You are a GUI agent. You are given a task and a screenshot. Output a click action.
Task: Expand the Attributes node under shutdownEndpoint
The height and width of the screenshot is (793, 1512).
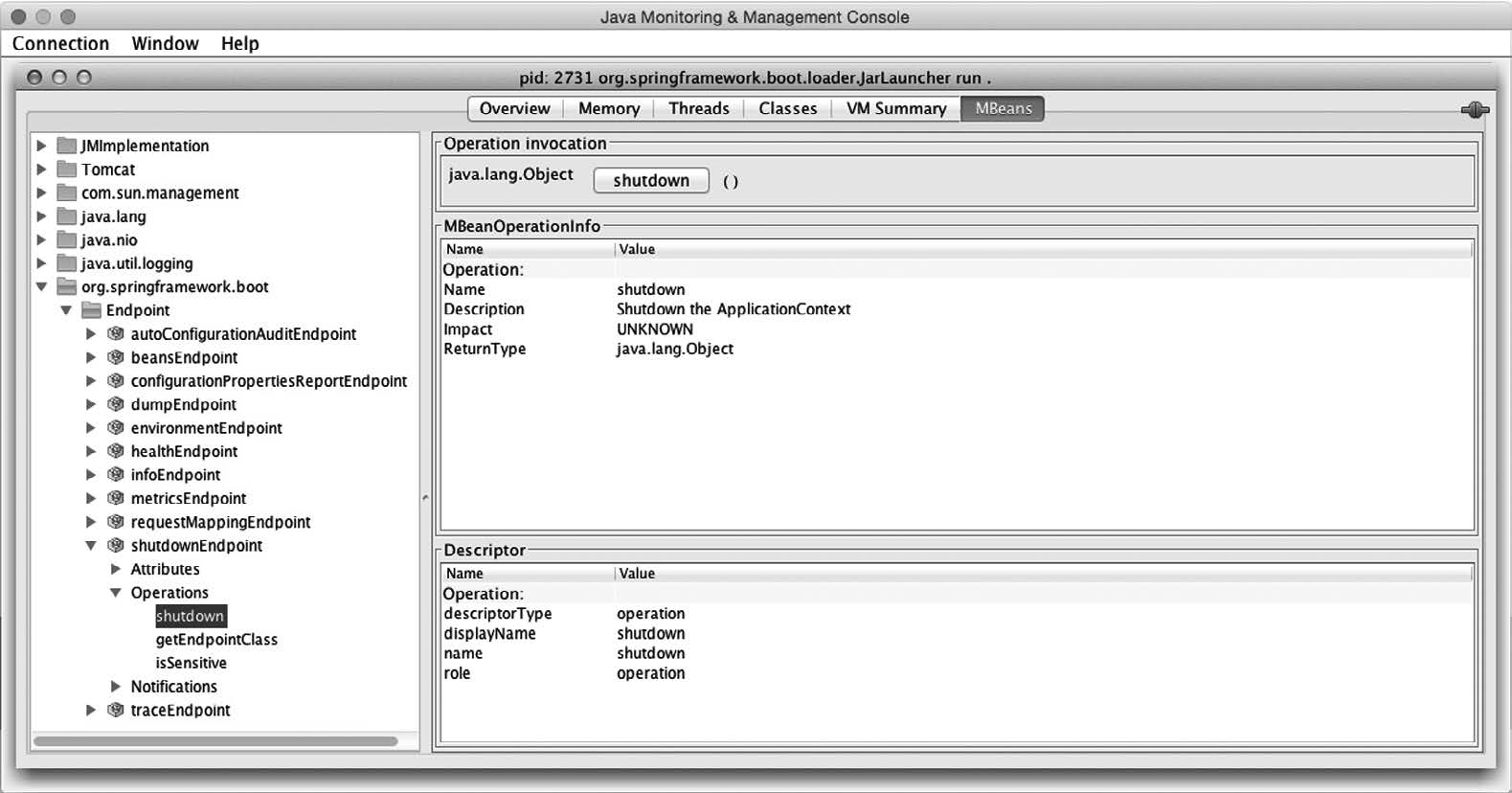116,569
